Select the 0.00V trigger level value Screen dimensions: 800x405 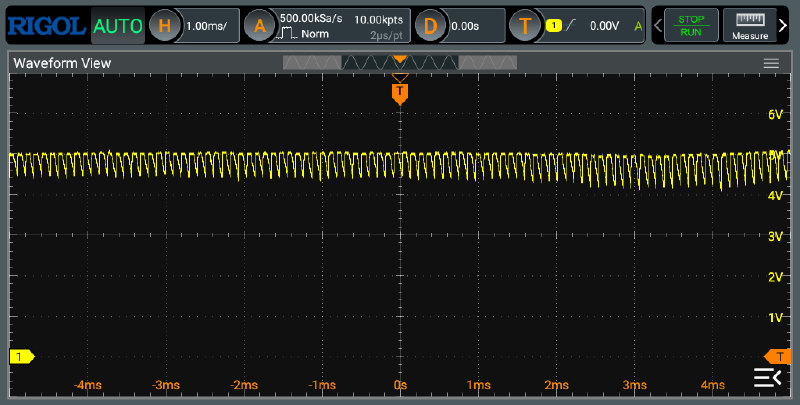tap(604, 26)
